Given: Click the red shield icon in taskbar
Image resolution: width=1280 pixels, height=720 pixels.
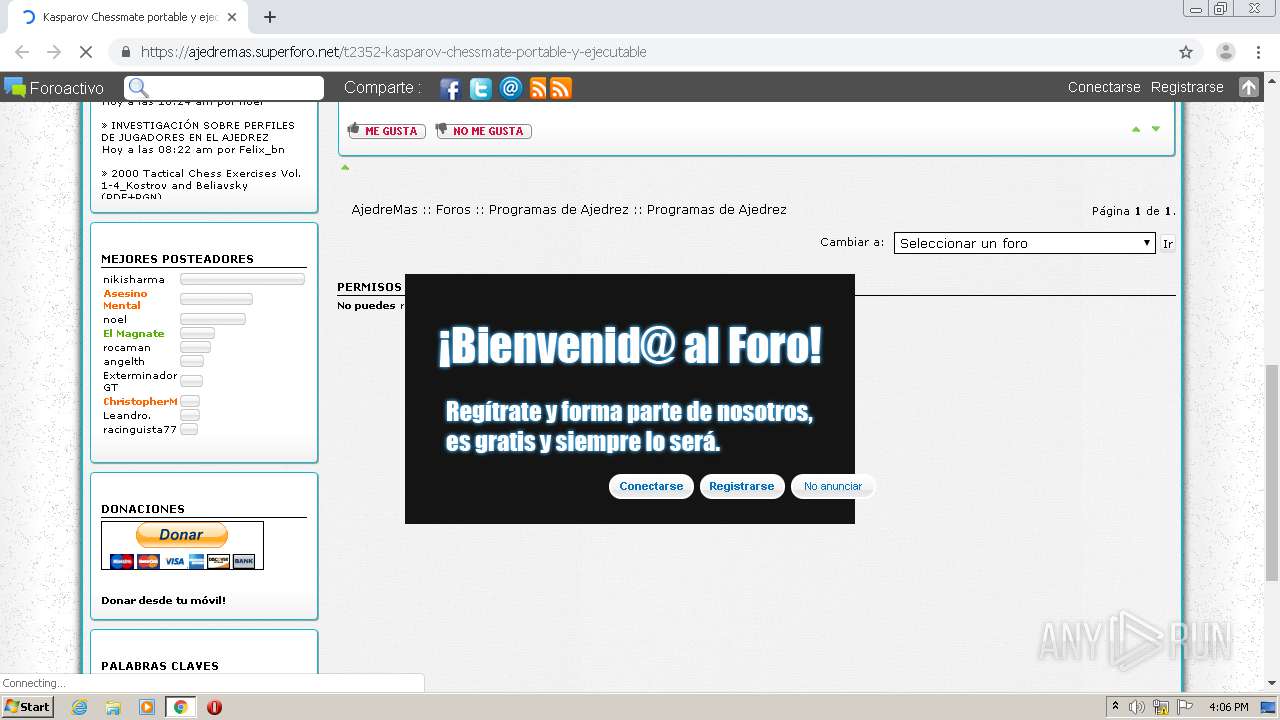Looking at the screenshot, I should (214, 707).
